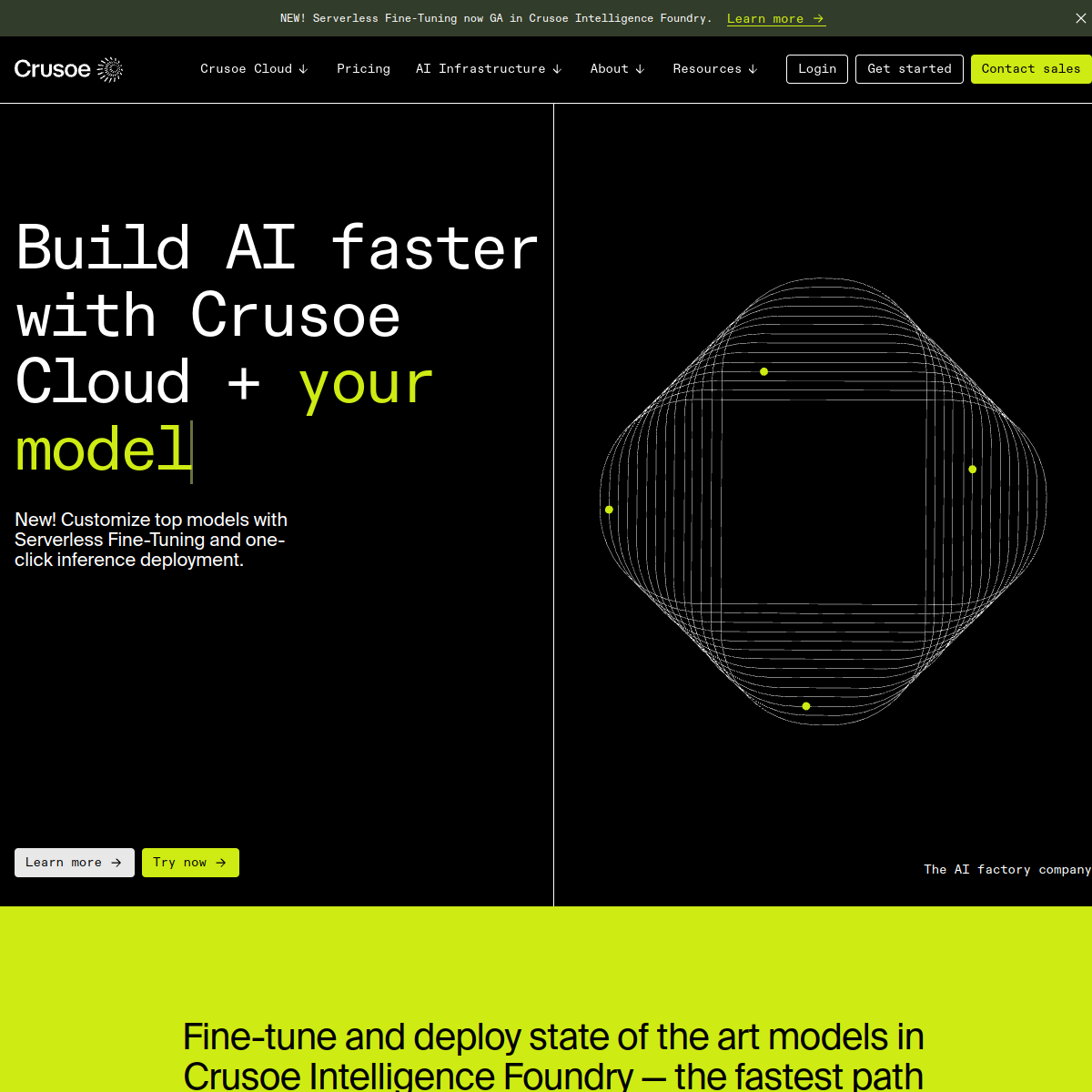Click the green 'your model' headline text
The height and width of the screenshot is (1092, 1092).
tap(225, 417)
